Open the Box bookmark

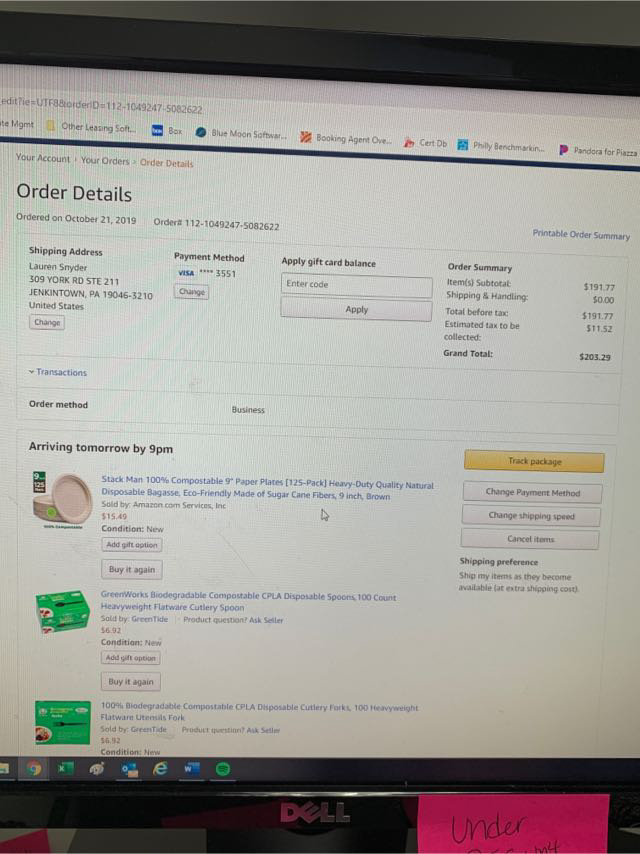coord(167,131)
